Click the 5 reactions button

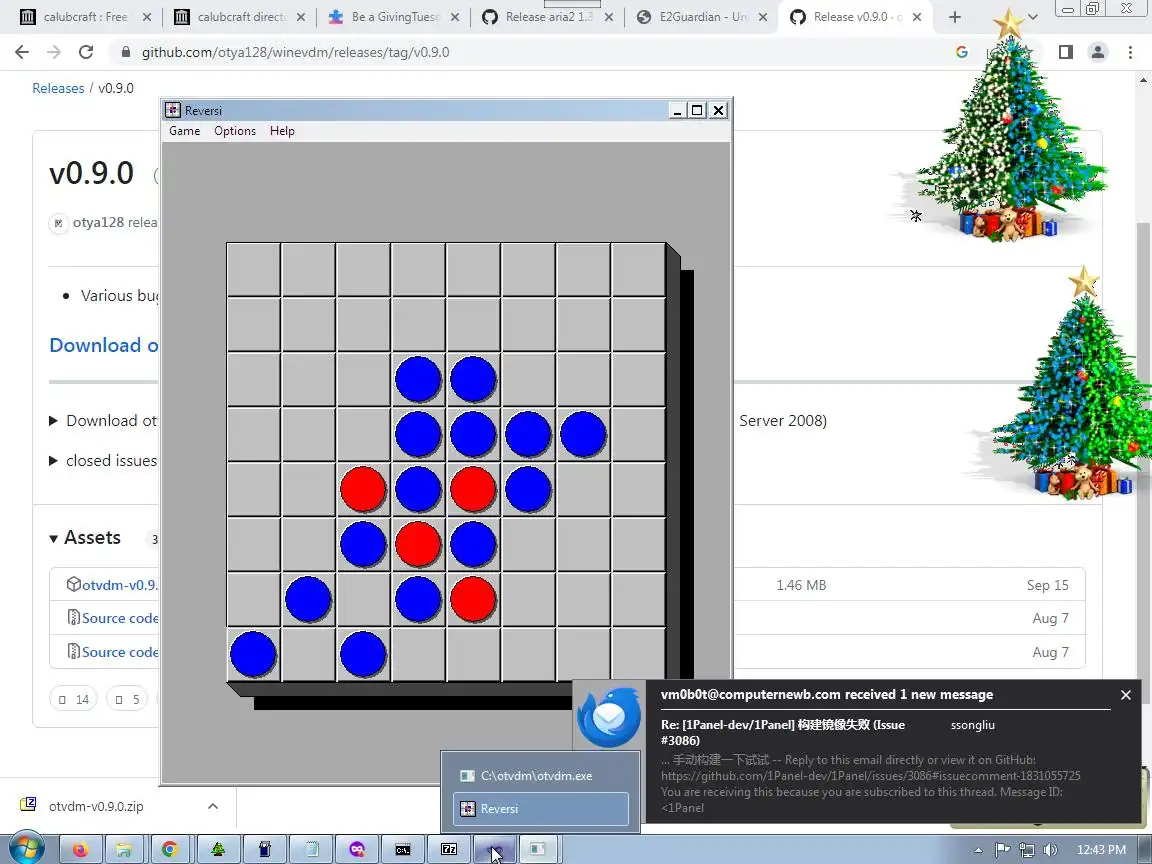tap(127, 699)
